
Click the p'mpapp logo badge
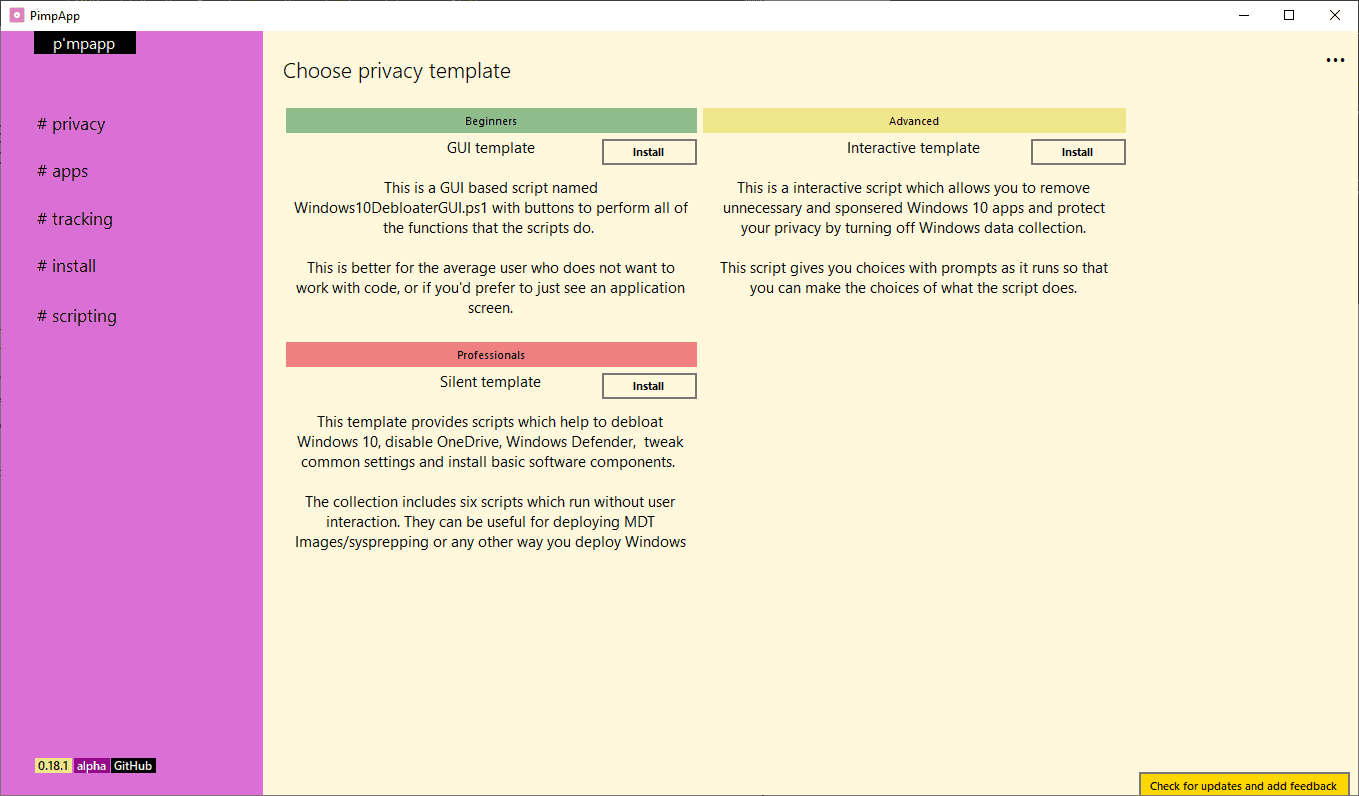84,42
